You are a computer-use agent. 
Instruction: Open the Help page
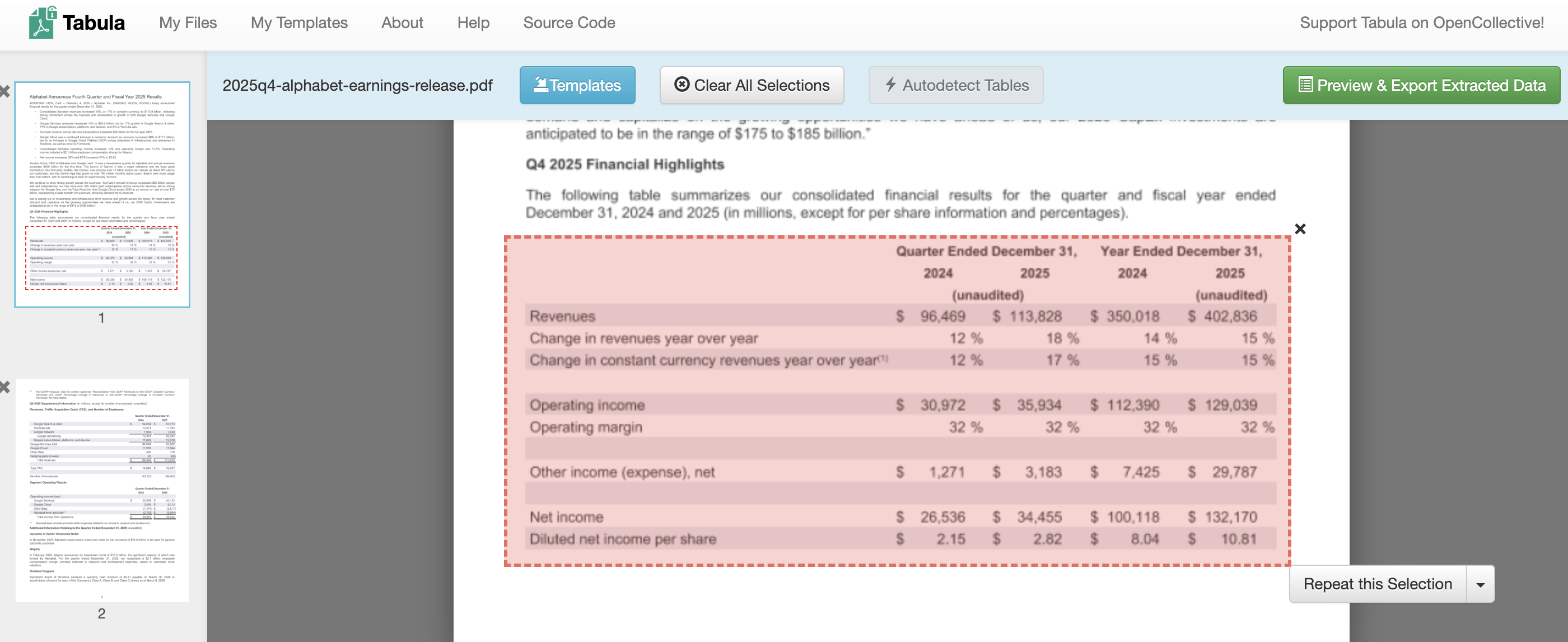(473, 22)
